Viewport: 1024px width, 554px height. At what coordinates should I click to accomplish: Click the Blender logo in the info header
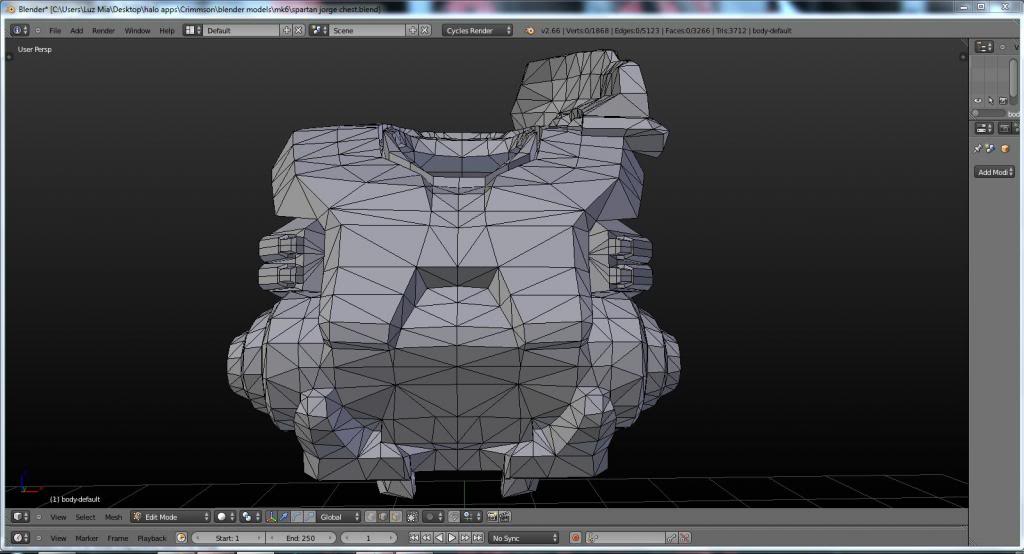pyautogui.click(x=530, y=30)
